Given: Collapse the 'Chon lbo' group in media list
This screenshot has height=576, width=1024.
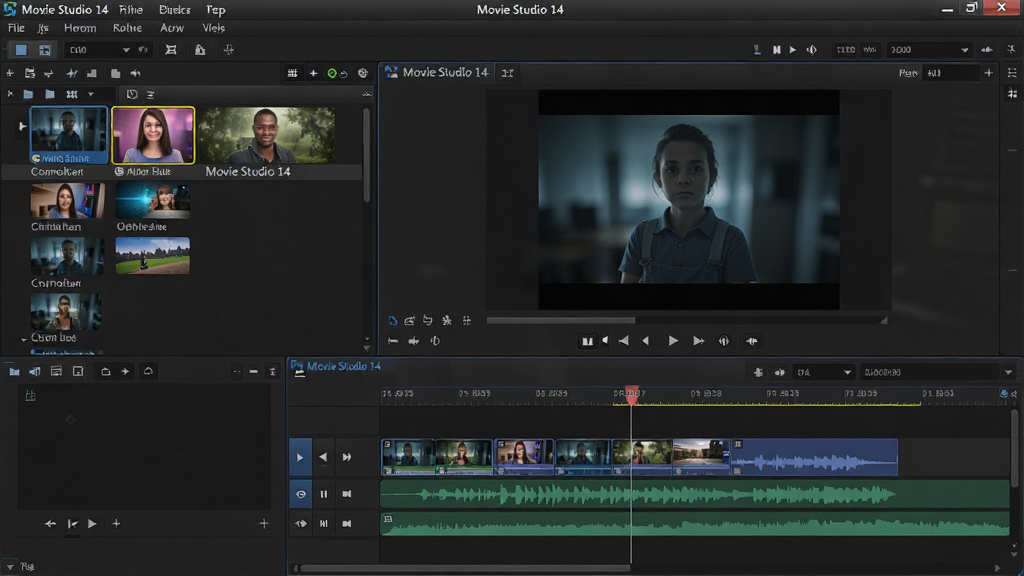Looking at the screenshot, I should (x=24, y=339).
